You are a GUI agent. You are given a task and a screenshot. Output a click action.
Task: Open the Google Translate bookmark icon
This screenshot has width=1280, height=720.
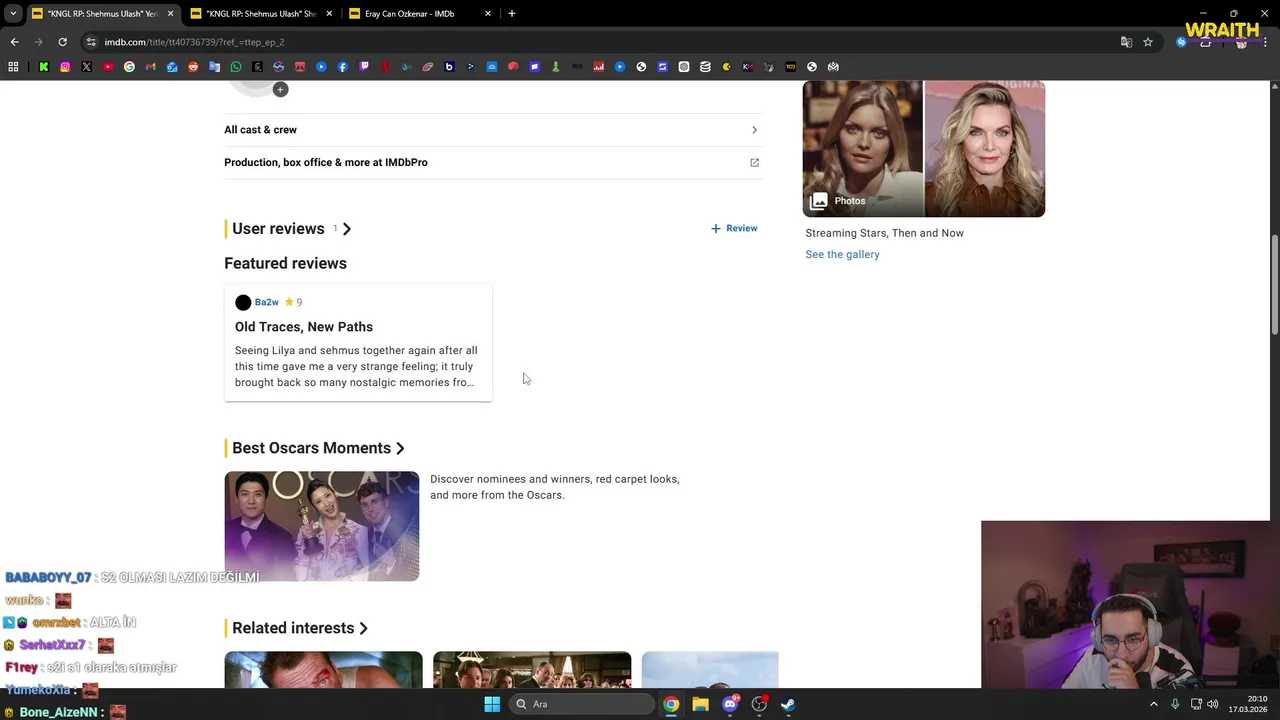tap(214, 67)
